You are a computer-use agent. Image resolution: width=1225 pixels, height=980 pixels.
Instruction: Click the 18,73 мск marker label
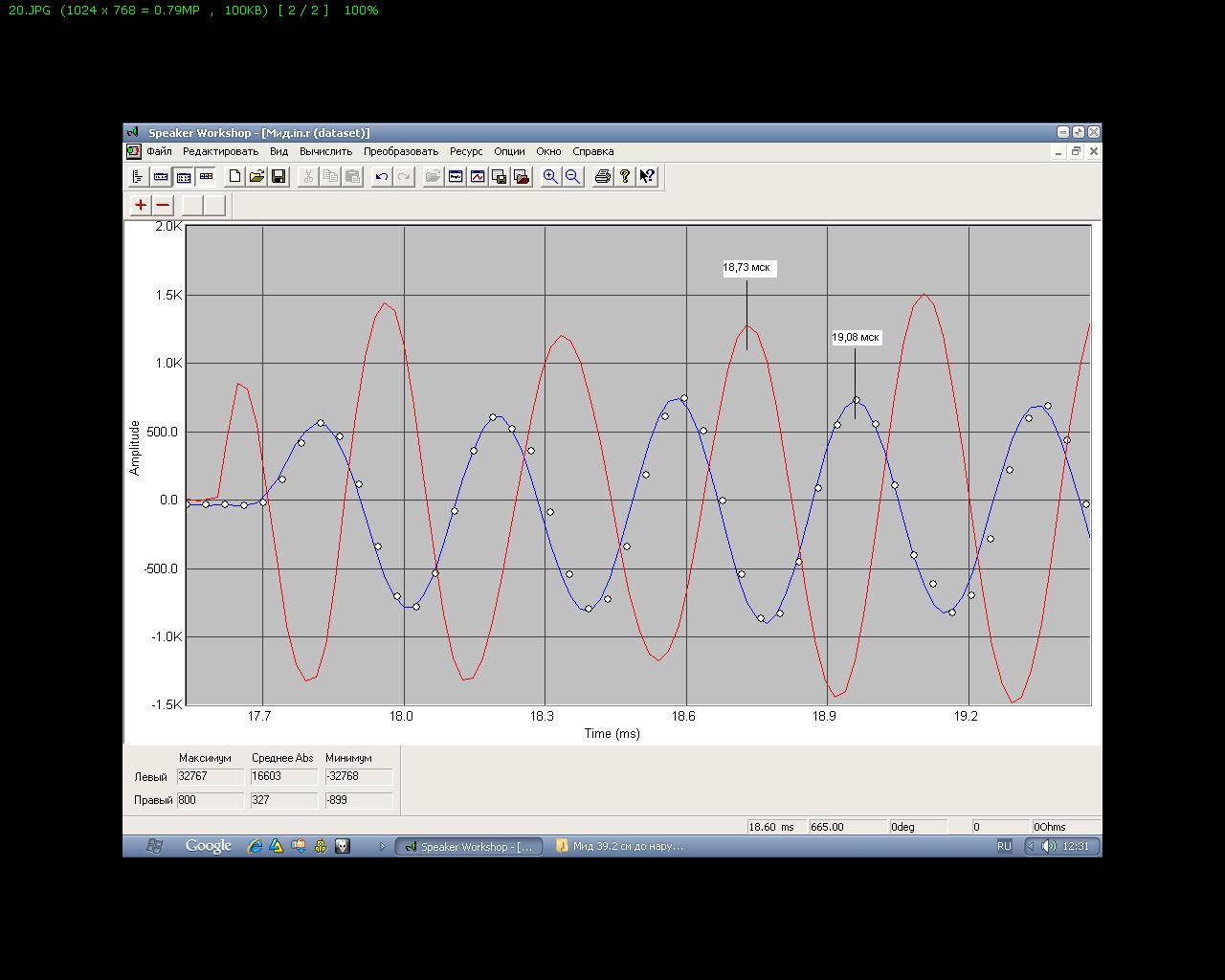click(x=746, y=268)
